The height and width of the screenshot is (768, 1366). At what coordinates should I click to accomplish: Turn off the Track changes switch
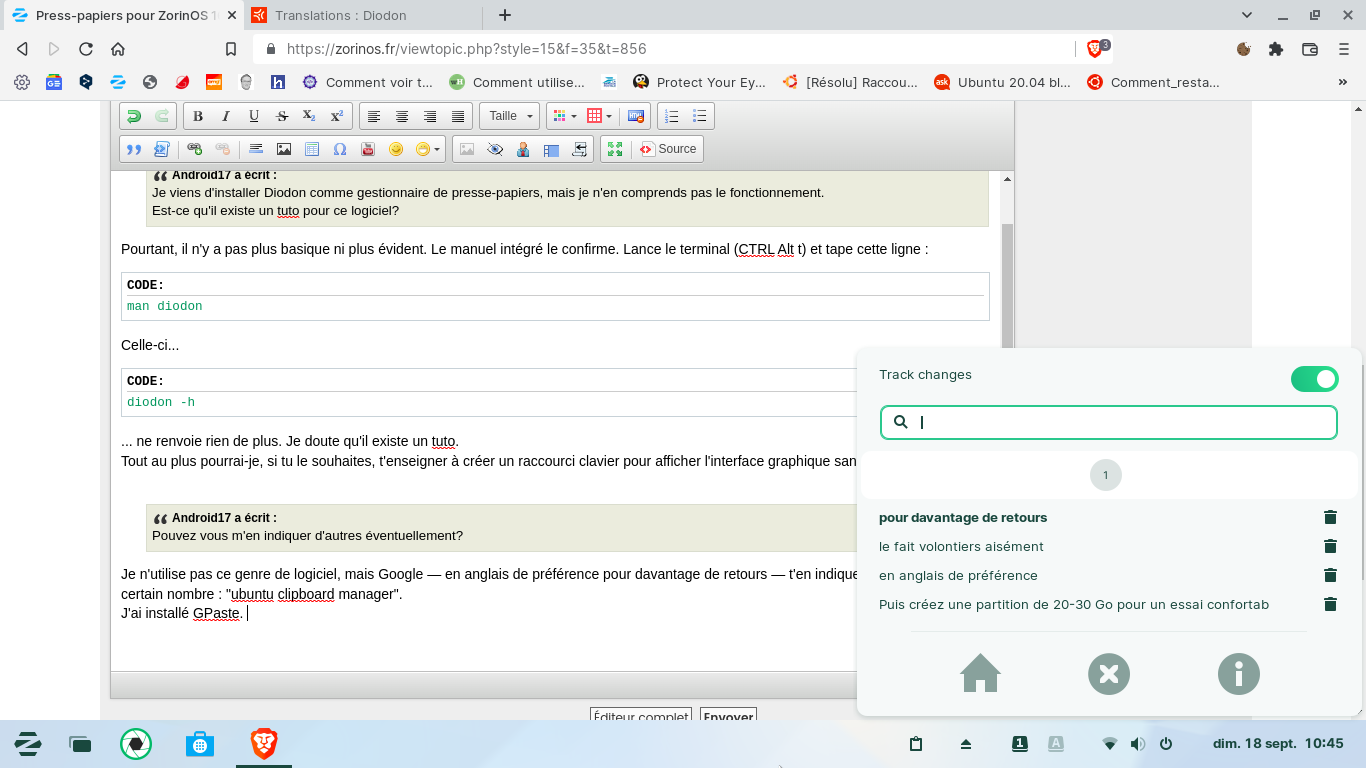click(1314, 378)
